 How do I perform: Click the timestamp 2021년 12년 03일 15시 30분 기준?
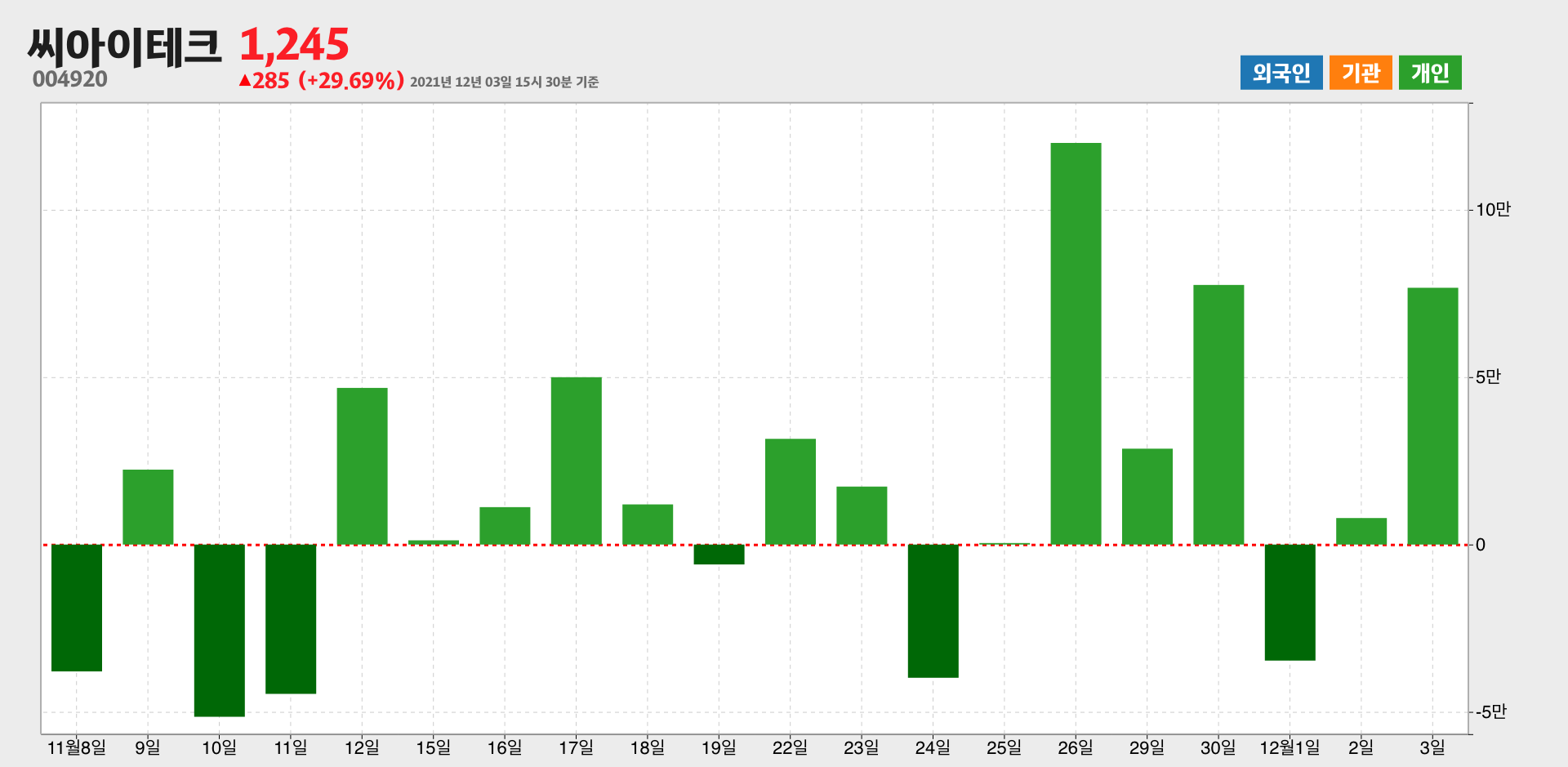(504, 82)
